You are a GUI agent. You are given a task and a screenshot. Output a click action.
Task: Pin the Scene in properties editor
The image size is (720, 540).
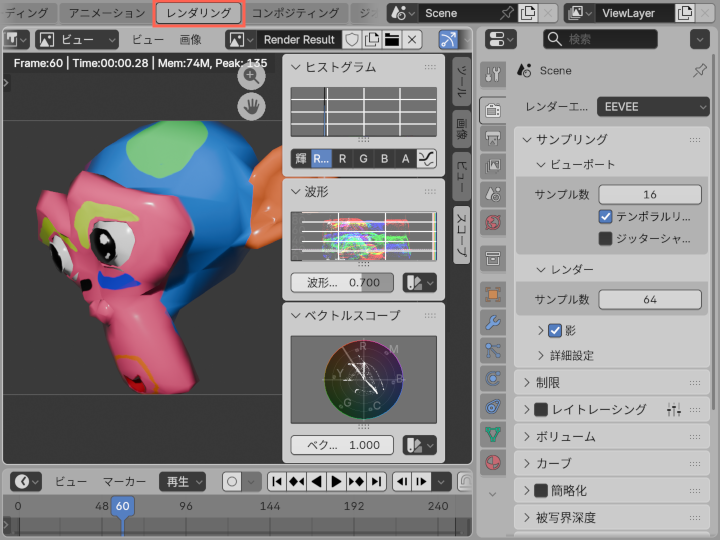point(700,71)
